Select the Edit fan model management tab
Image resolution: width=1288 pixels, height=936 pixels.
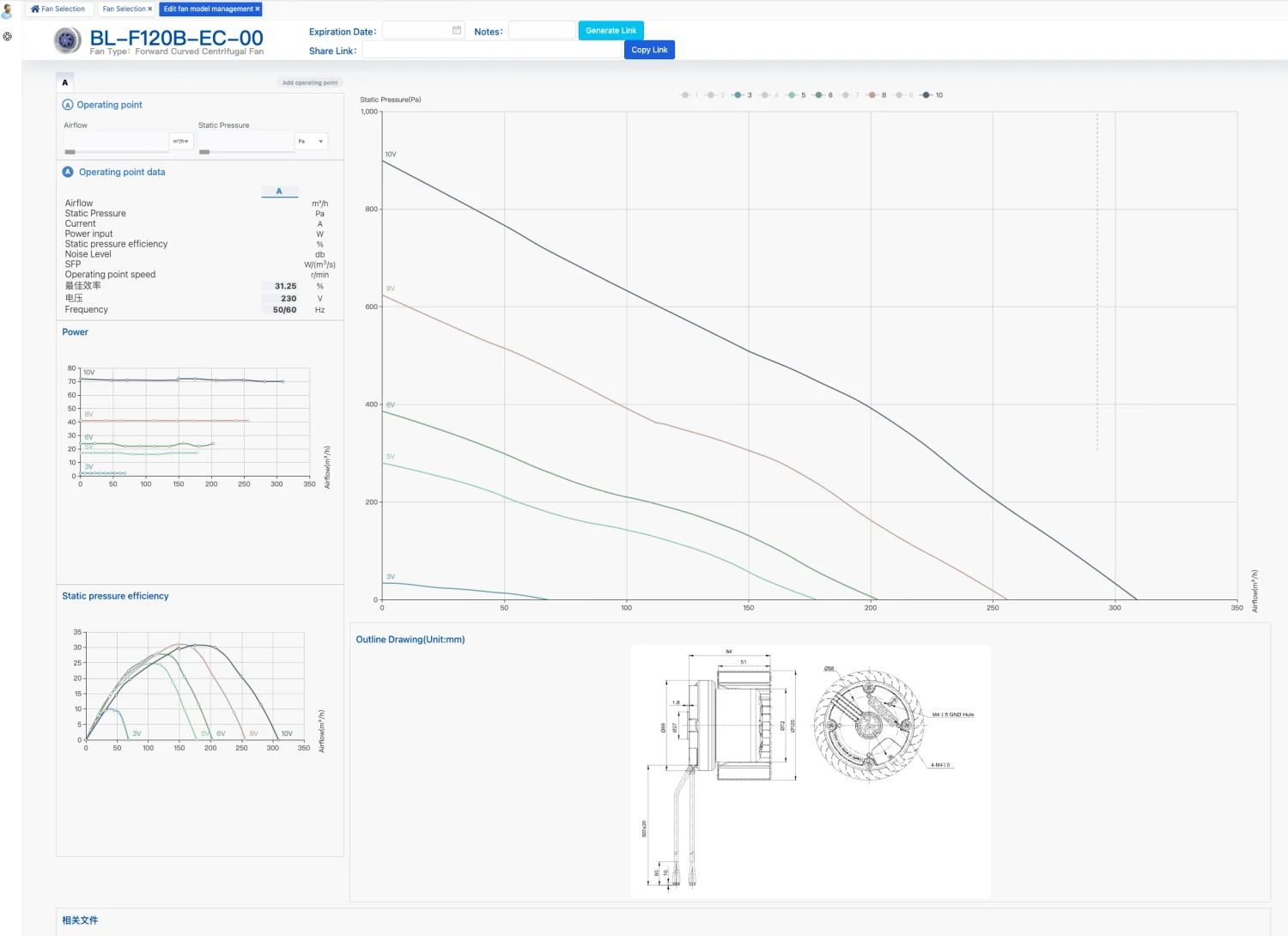210,9
